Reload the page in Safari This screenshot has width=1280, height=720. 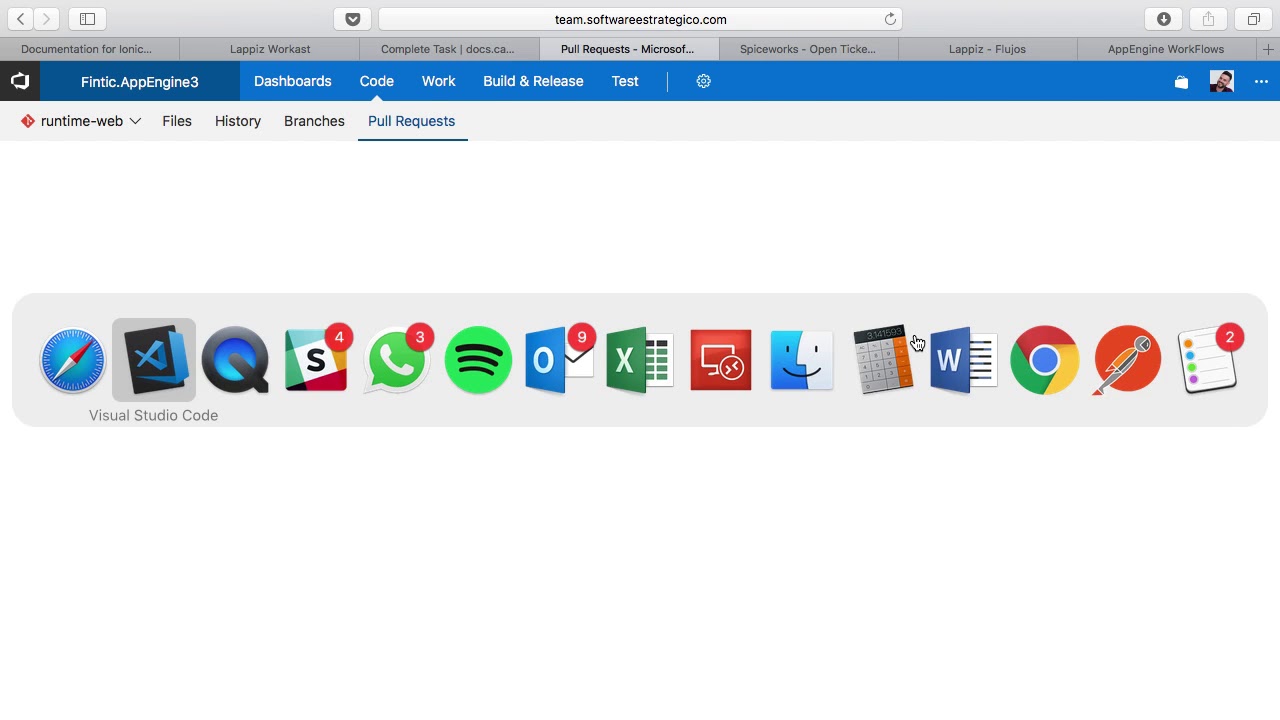tap(890, 19)
